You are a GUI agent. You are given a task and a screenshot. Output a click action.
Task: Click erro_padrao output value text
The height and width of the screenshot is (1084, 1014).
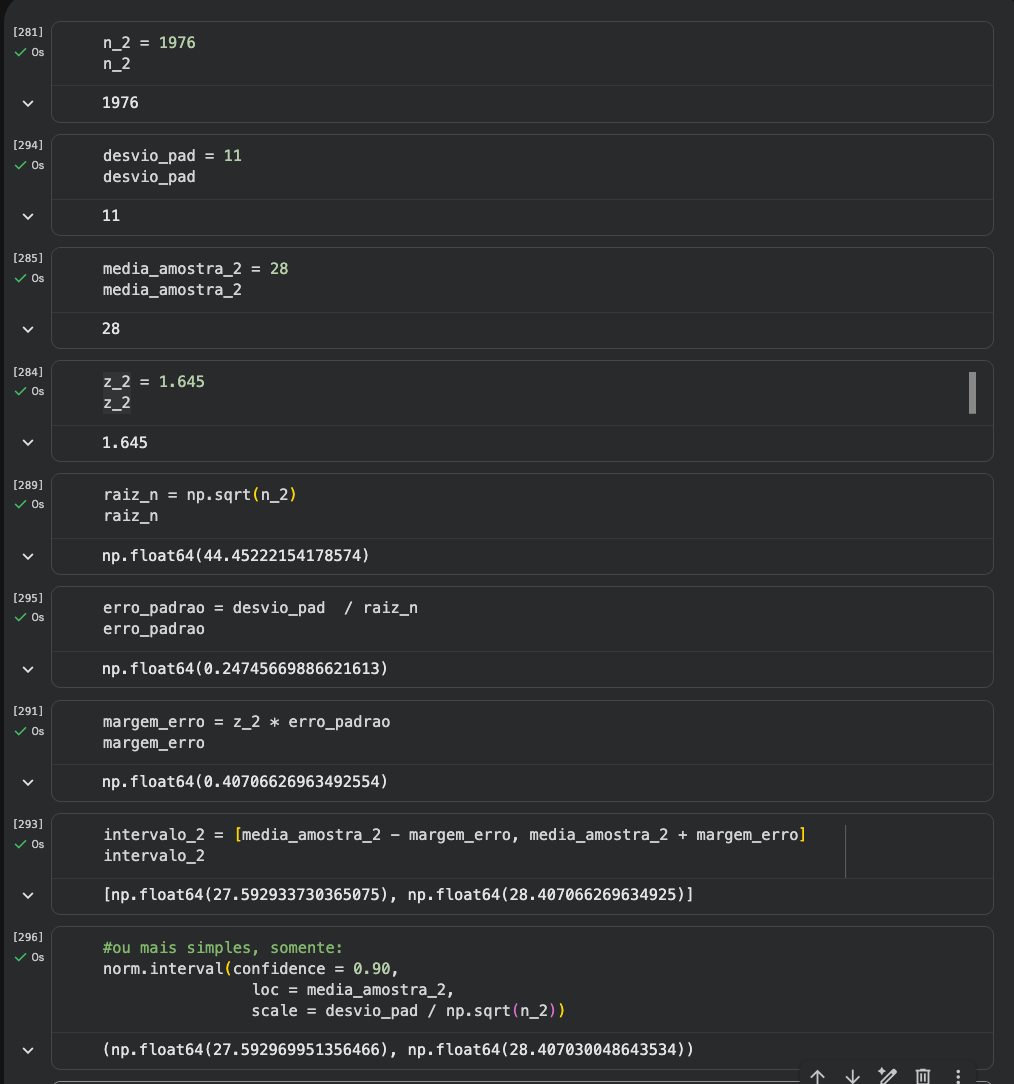(244, 668)
